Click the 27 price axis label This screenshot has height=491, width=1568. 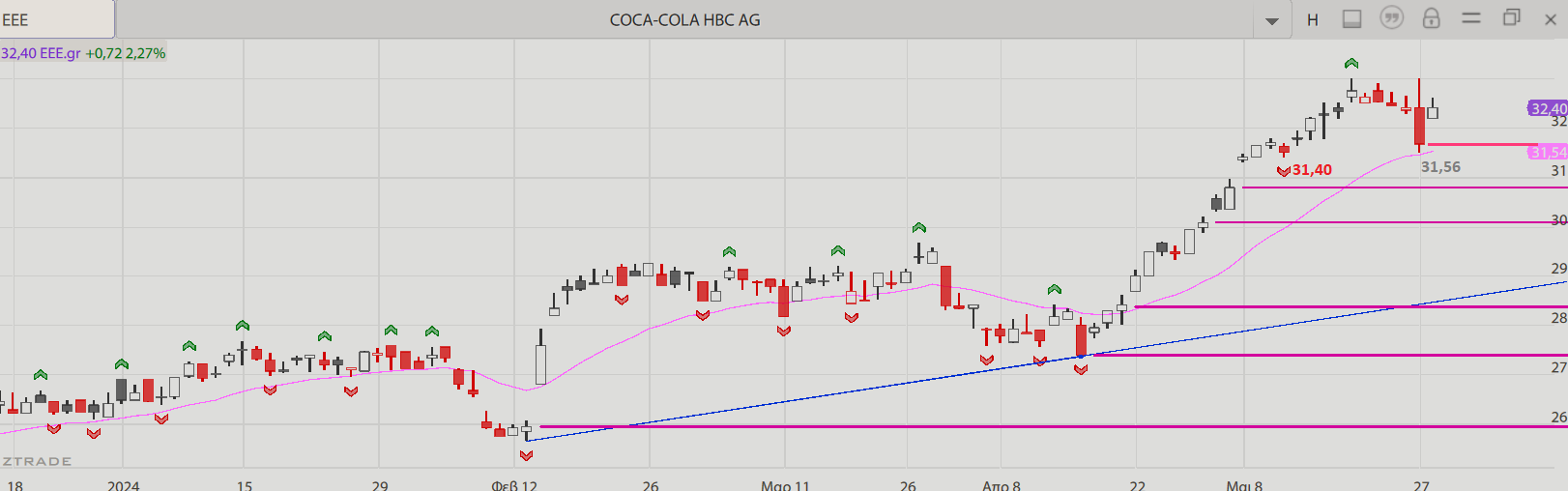click(1558, 367)
